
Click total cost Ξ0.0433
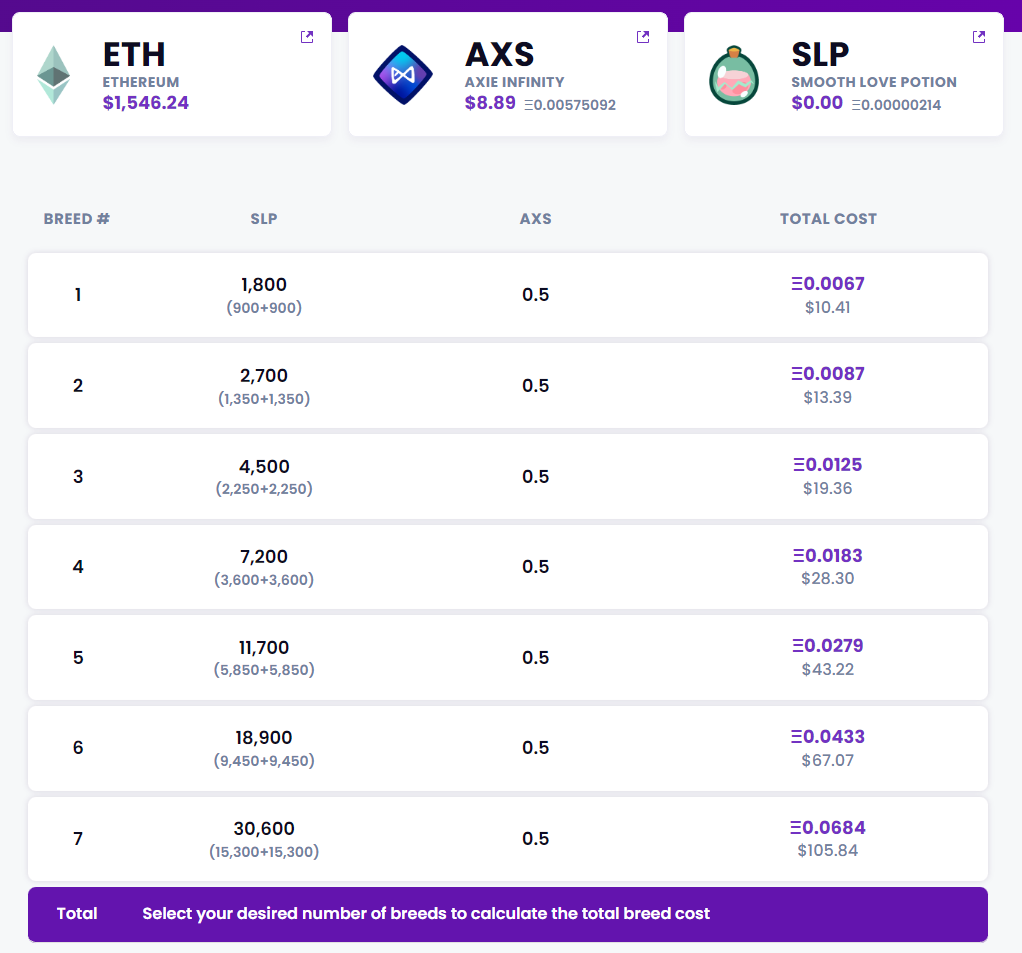coord(828,737)
